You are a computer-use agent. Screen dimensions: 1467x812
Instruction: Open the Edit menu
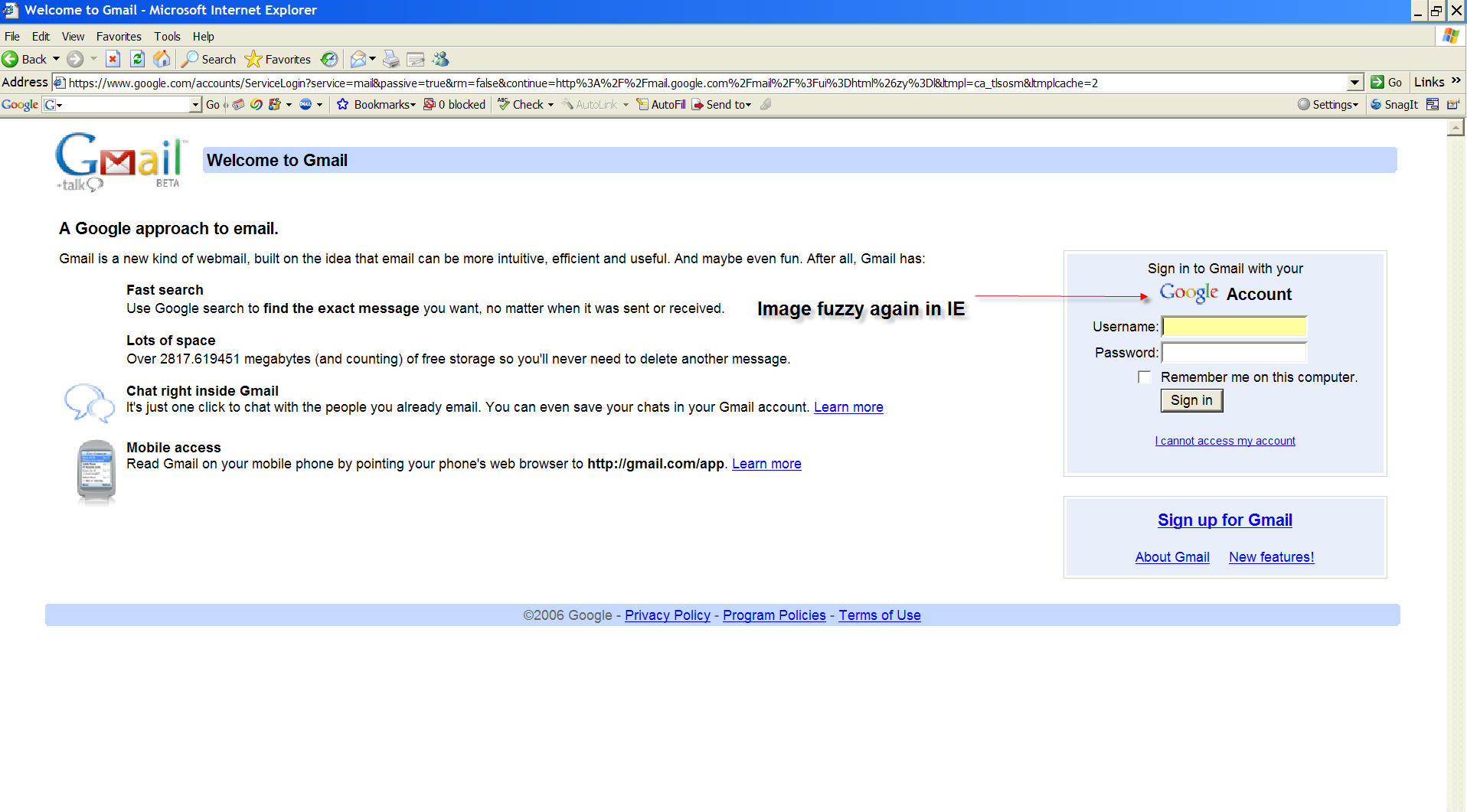41,36
